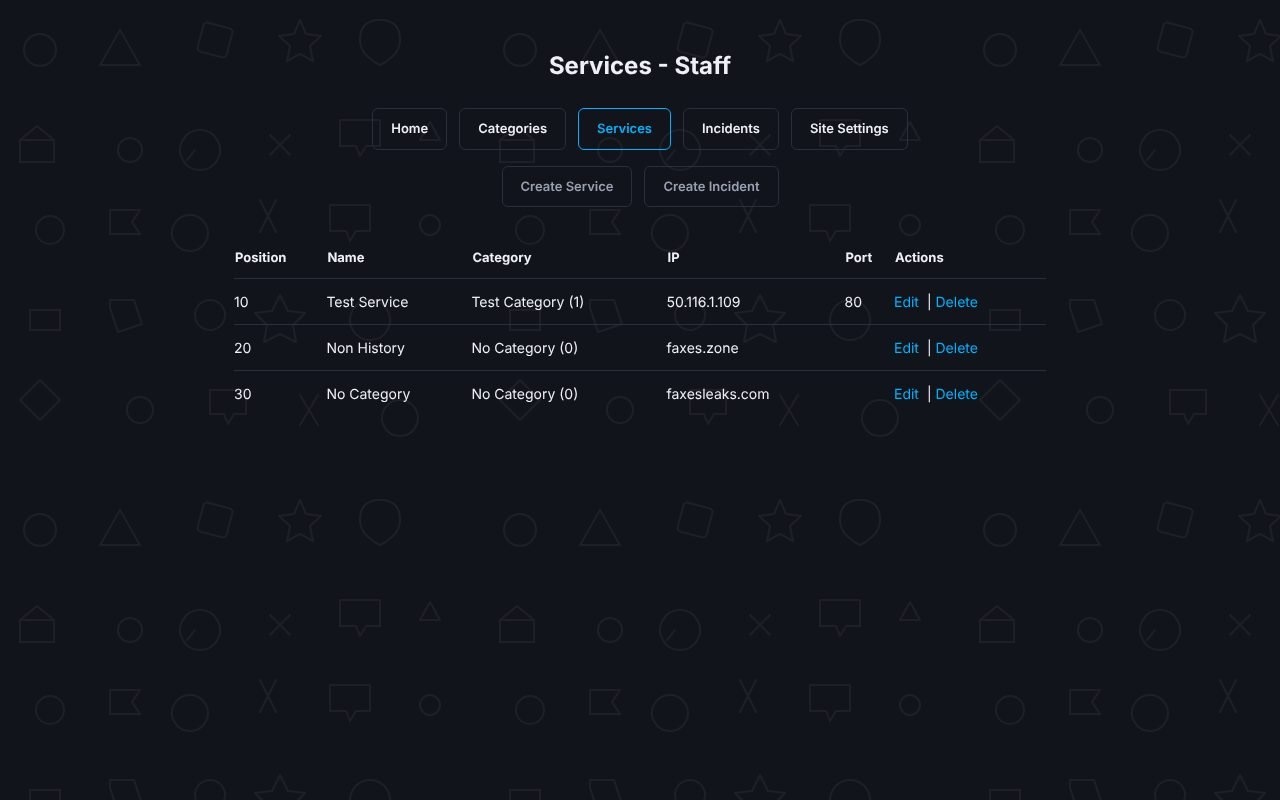Viewport: 1280px width, 800px height.
Task: Delete the faxesleaks.com service
Action: (x=956, y=394)
